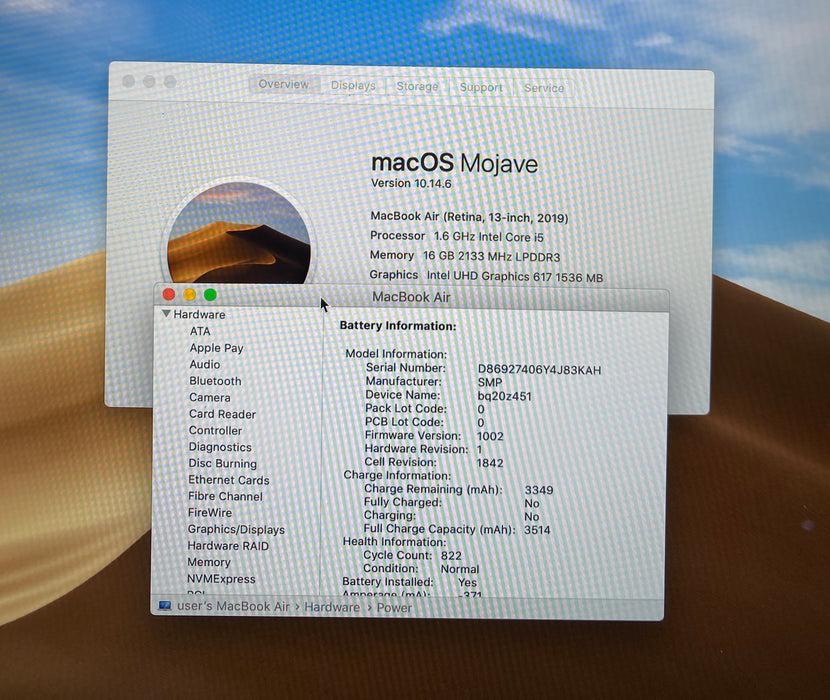The width and height of the screenshot is (830, 700).
Task: Click Hardware in the path bar
Action: pos(332,607)
